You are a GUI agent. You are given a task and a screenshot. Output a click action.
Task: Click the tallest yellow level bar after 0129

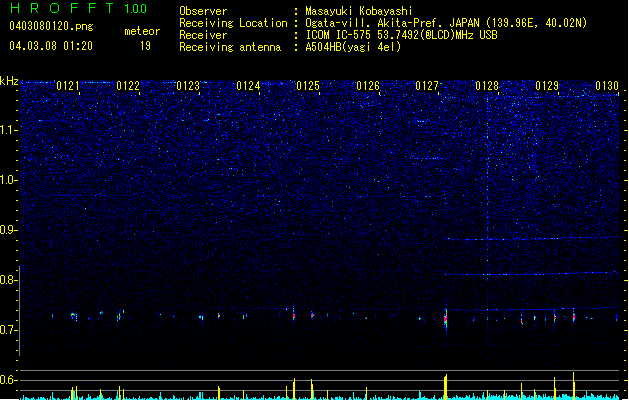click(574, 386)
